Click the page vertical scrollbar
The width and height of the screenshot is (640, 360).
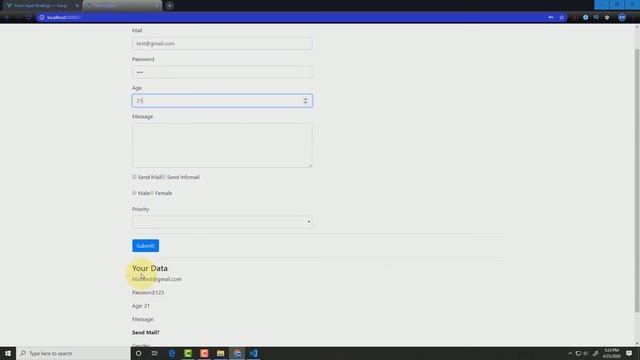637,180
